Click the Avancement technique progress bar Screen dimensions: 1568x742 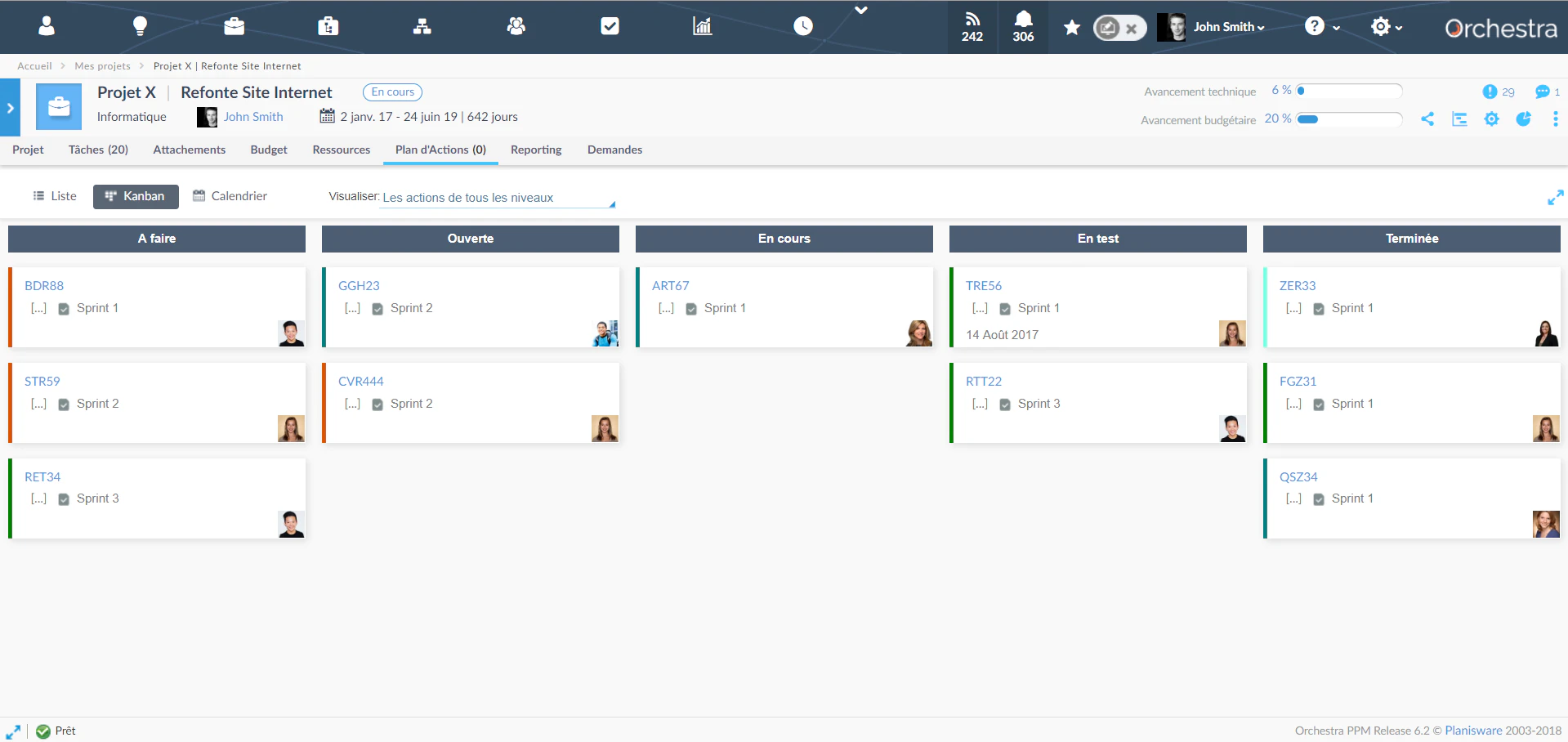(x=1349, y=91)
